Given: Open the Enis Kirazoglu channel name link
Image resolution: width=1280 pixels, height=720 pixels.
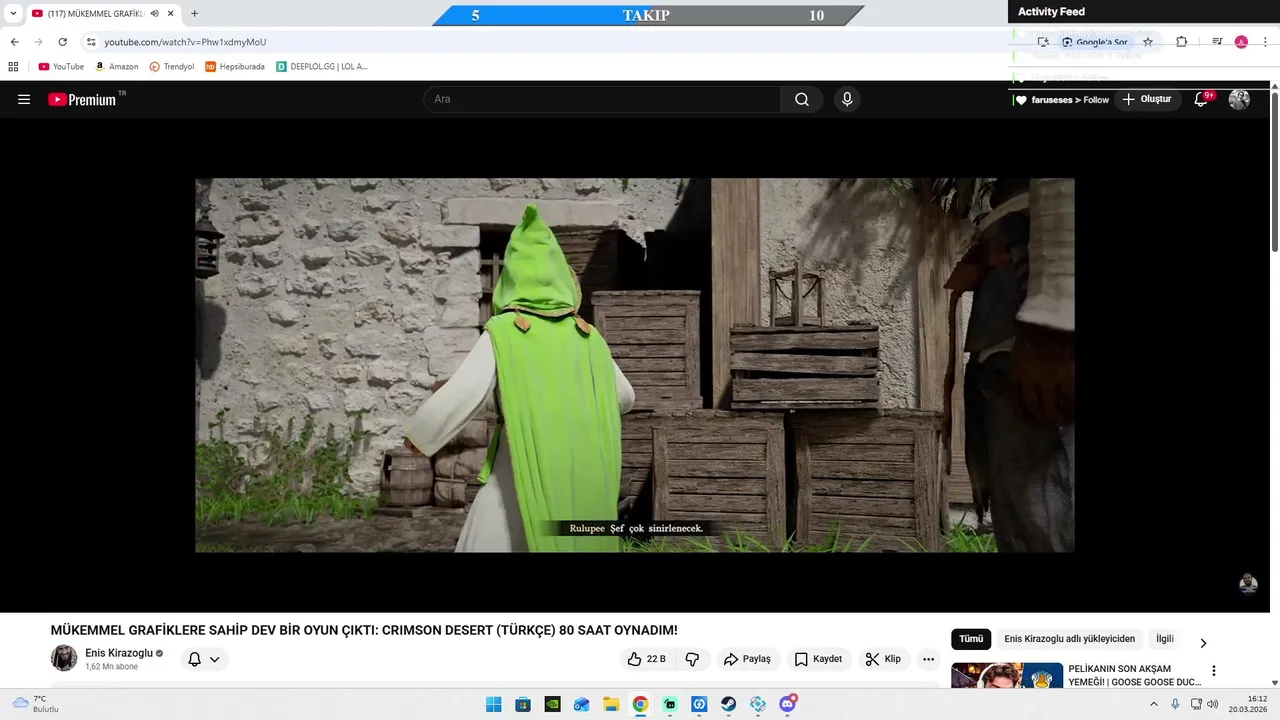Looking at the screenshot, I should click(119, 653).
